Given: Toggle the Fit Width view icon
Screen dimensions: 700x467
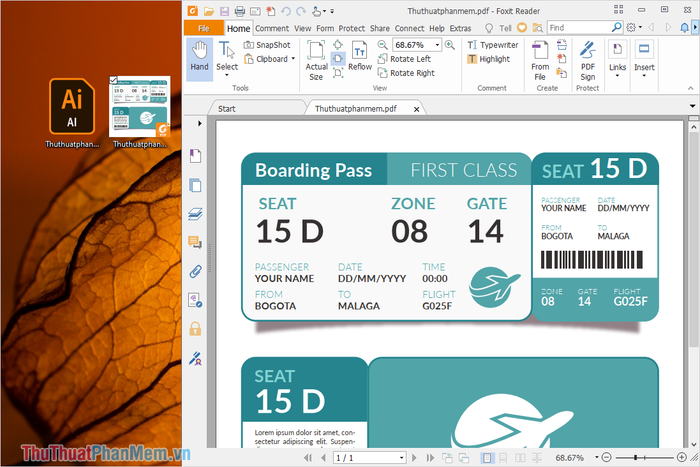Looking at the screenshot, I should tap(338, 58).
